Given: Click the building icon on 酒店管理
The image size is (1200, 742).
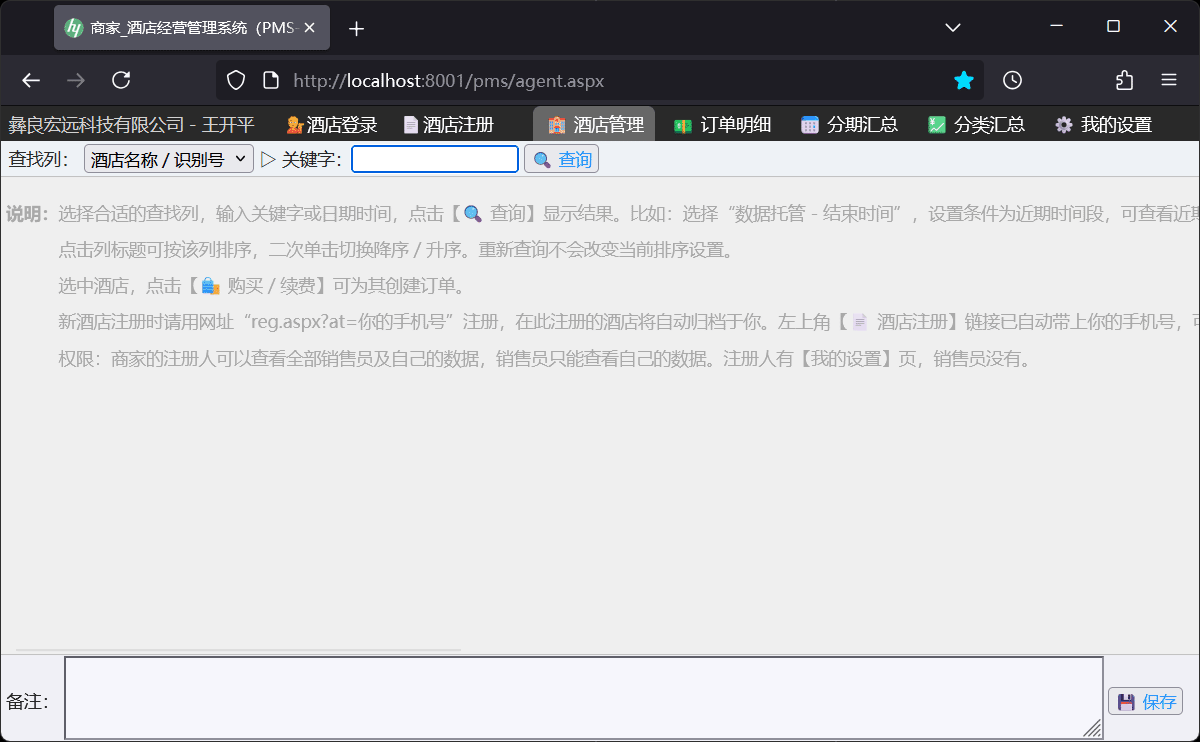Looking at the screenshot, I should coord(555,124).
